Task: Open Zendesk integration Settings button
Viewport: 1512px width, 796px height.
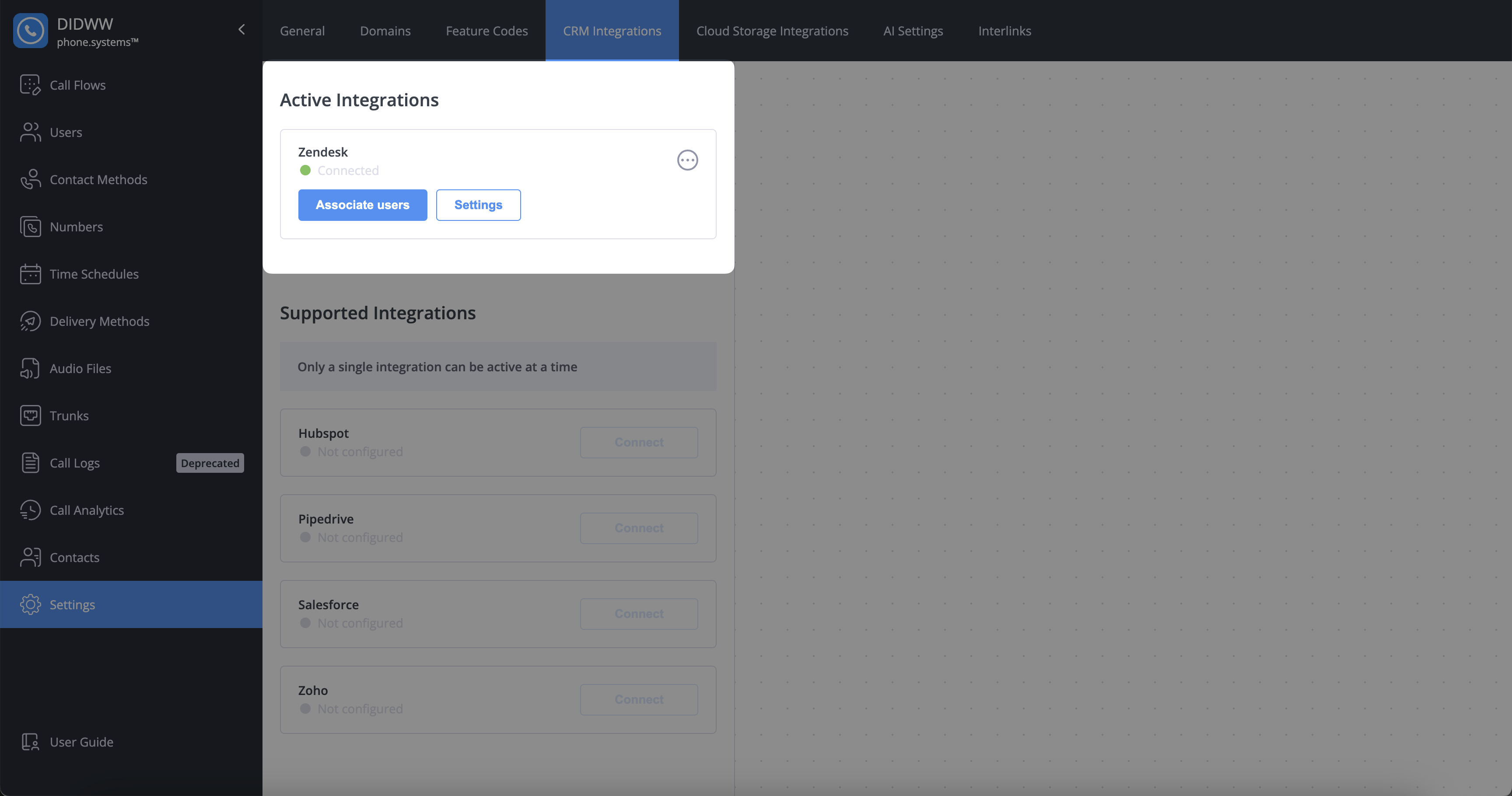Action: [x=478, y=205]
